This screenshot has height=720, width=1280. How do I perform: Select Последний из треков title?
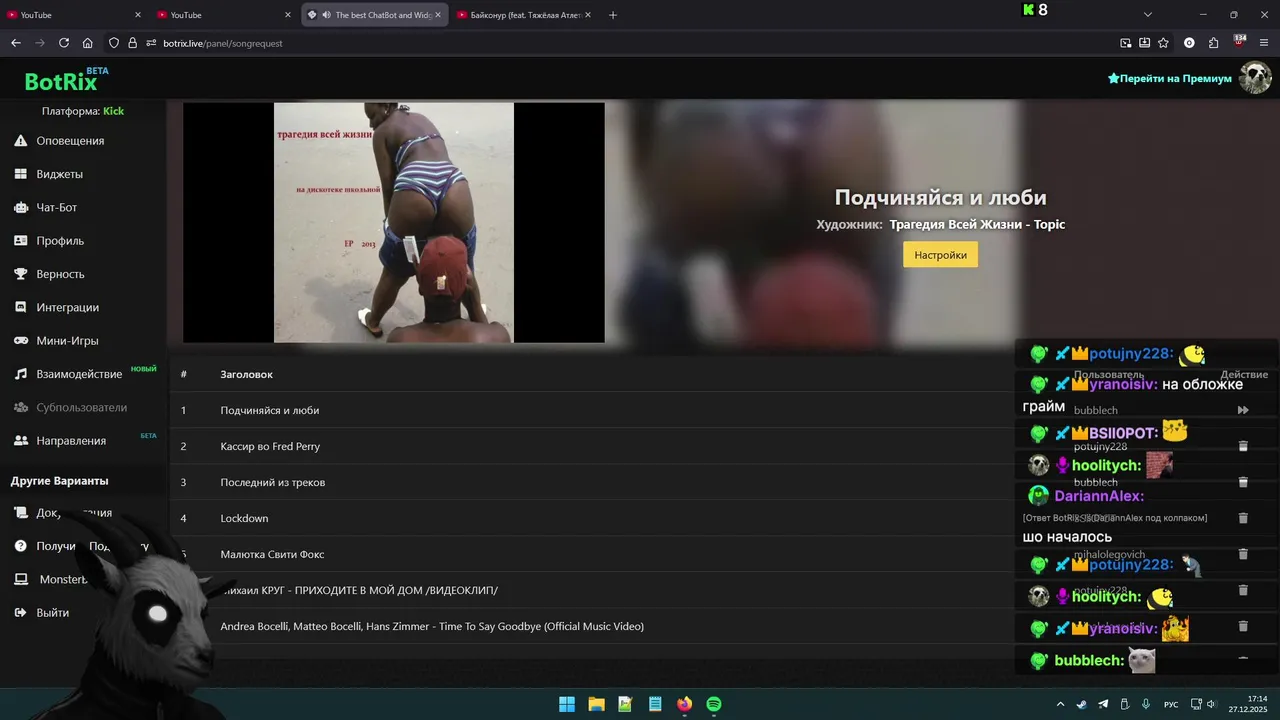coord(273,482)
